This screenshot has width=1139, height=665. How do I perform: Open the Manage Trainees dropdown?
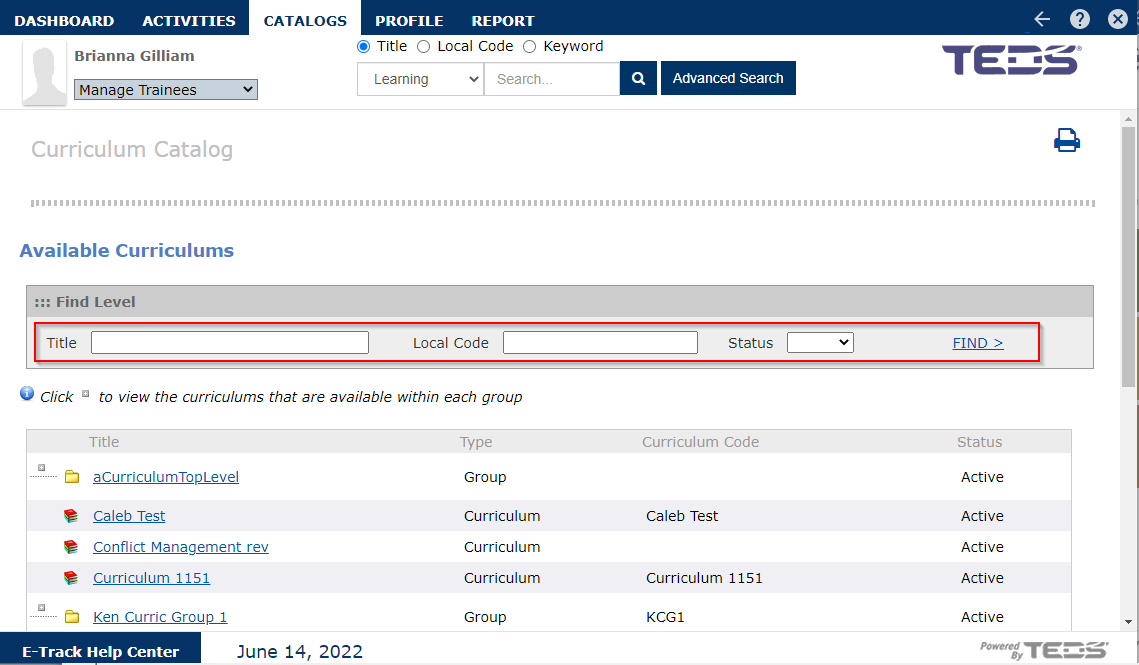point(166,90)
